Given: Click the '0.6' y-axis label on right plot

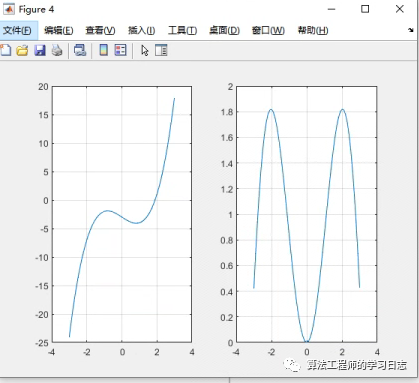Looking at the screenshot, I should tap(227, 266).
